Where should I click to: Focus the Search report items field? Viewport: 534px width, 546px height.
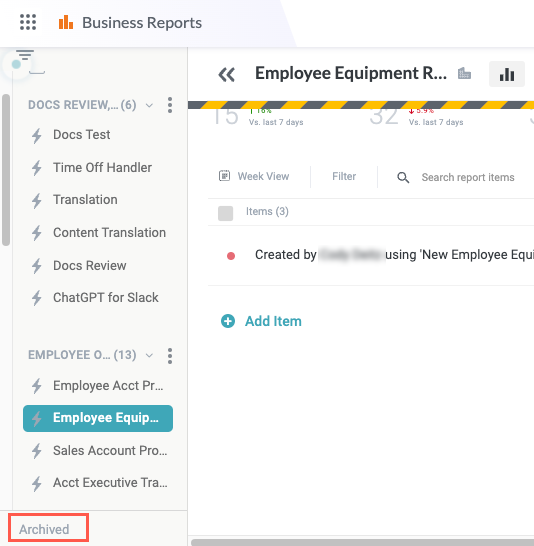(468, 177)
